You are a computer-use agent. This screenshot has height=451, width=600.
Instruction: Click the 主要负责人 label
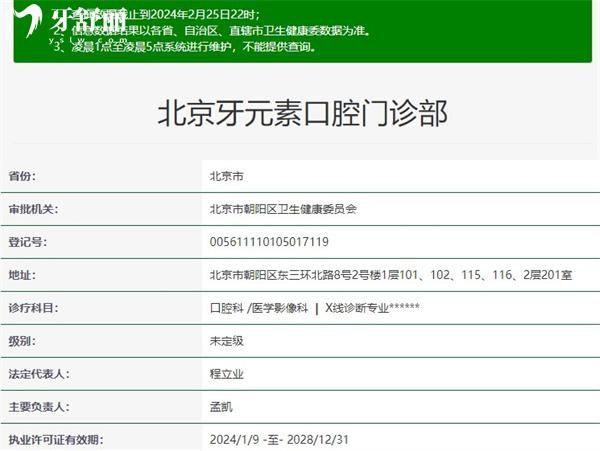pyautogui.click(x=39, y=407)
